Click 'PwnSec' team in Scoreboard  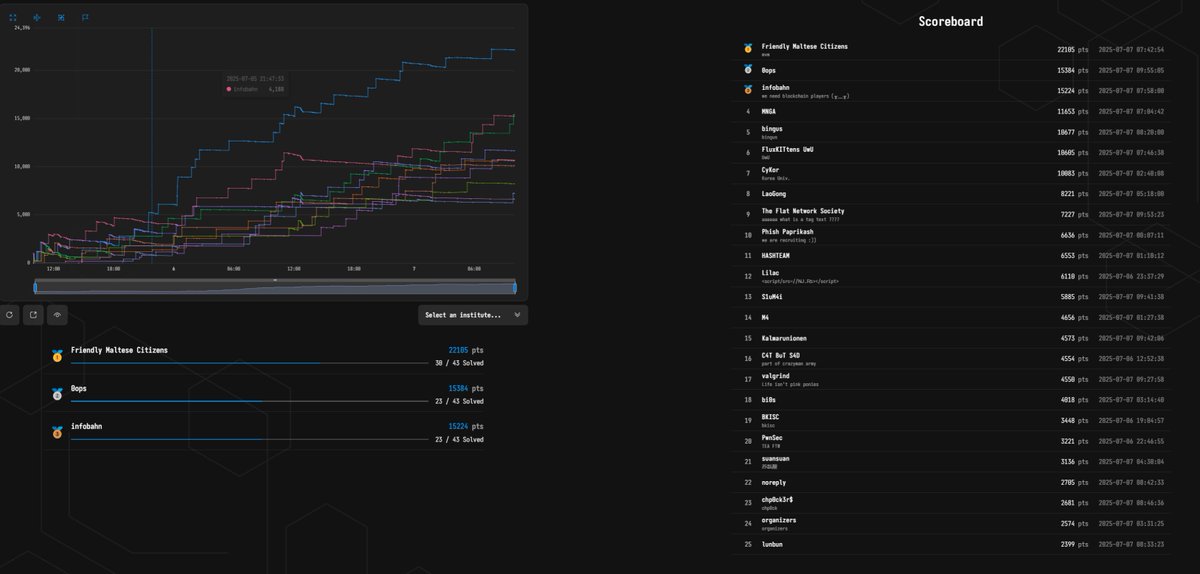(773, 437)
